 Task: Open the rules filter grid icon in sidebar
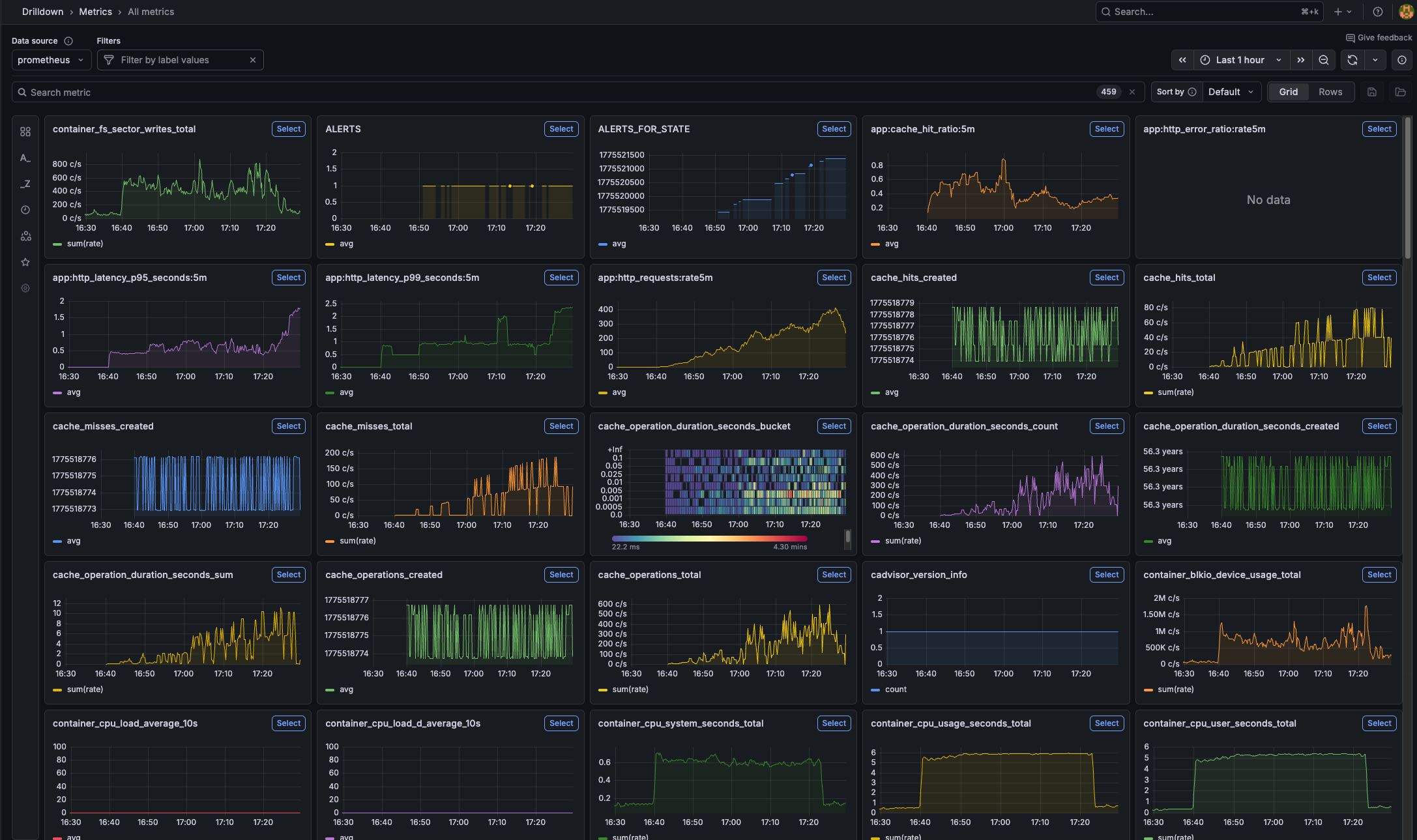click(25, 132)
